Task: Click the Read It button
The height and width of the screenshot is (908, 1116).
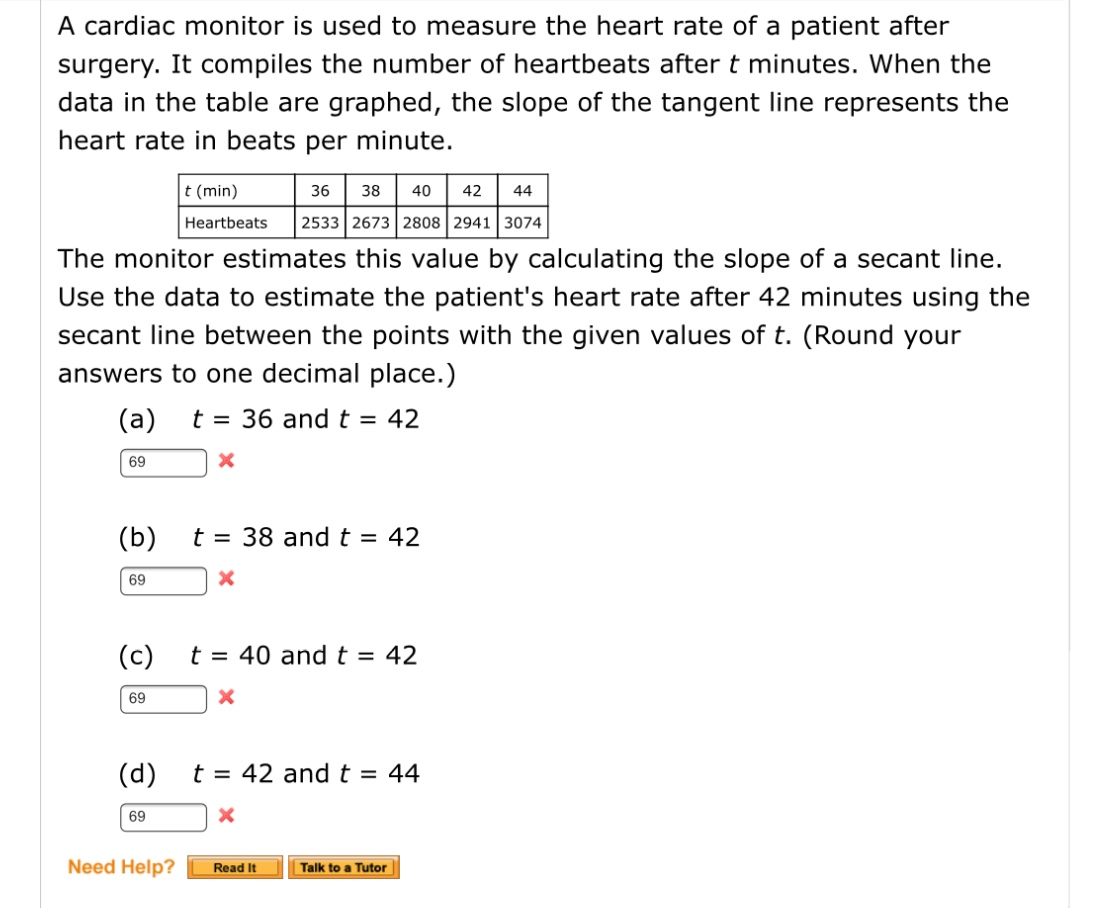Action: (234, 868)
